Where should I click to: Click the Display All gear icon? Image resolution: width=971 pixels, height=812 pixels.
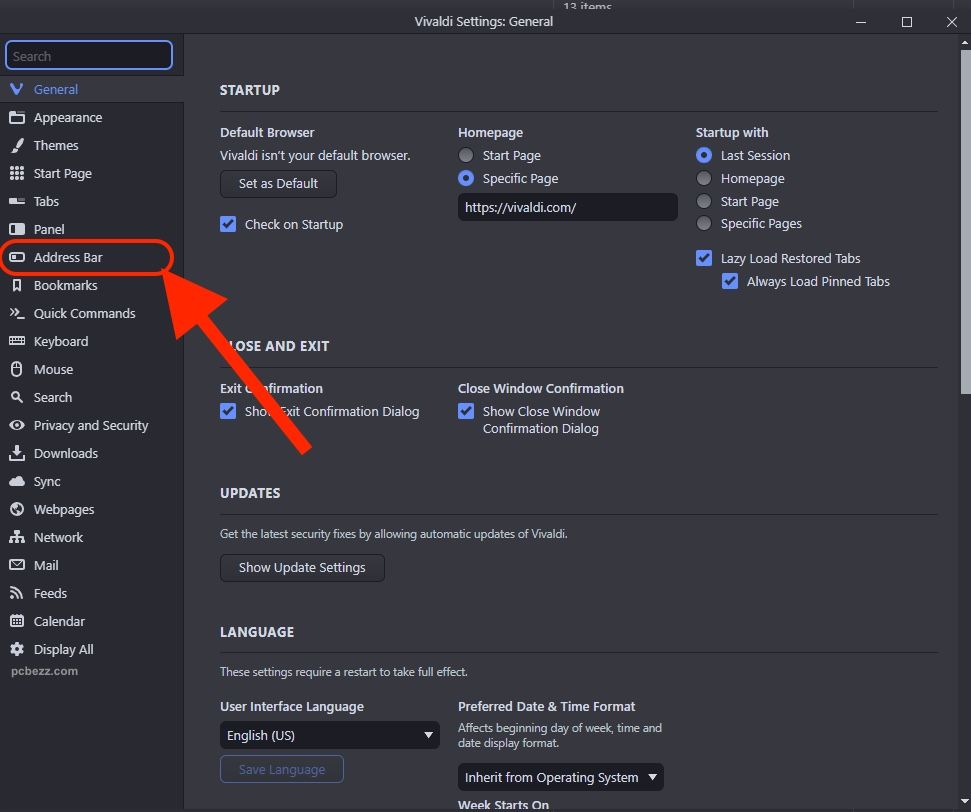[17, 649]
